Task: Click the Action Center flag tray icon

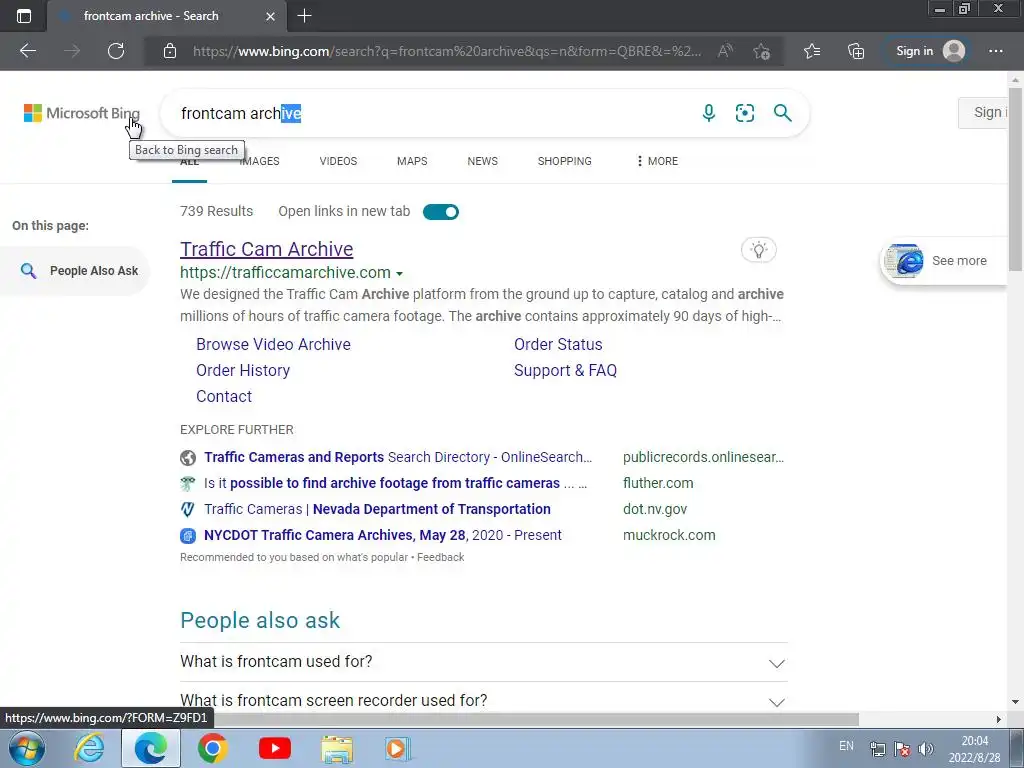Action: point(902,748)
